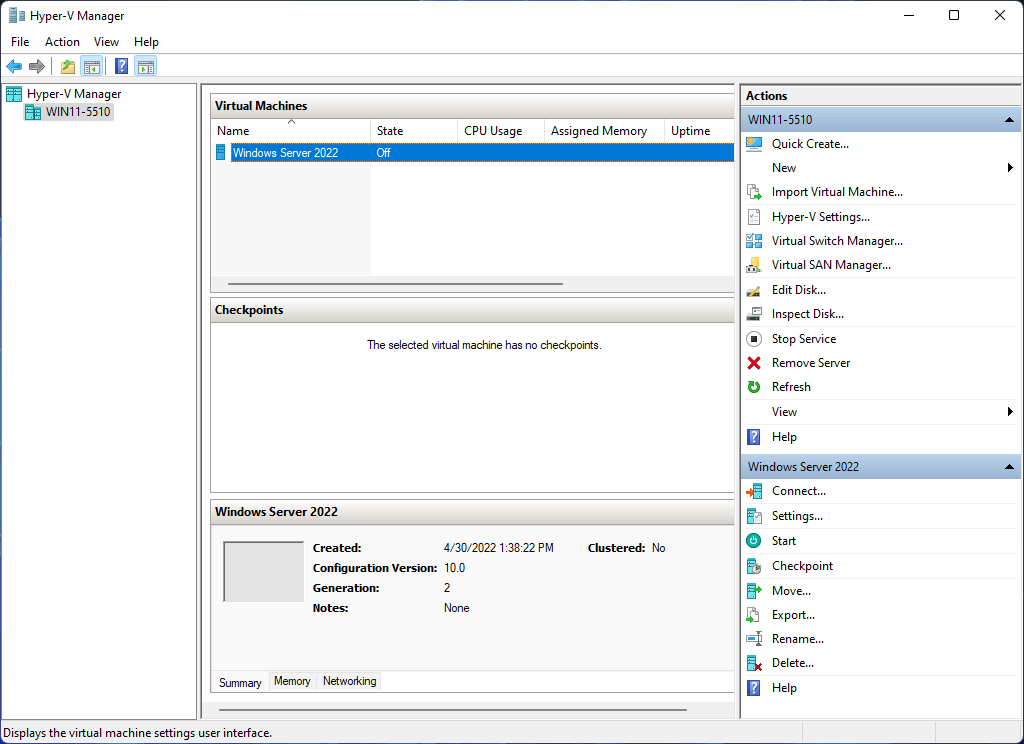
Task: Click the Quick Create icon
Action: 754,144
